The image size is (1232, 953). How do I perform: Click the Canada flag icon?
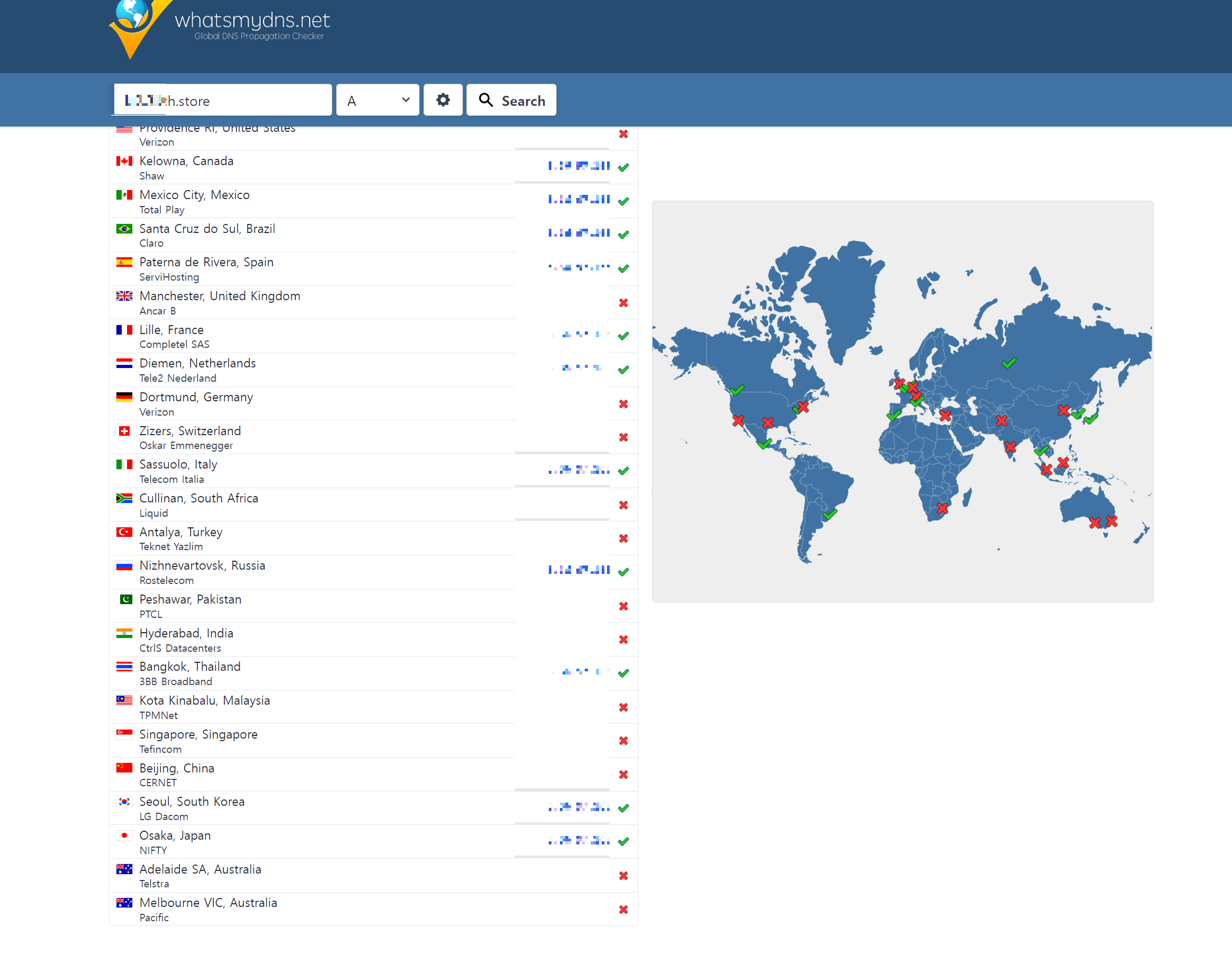[124, 161]
